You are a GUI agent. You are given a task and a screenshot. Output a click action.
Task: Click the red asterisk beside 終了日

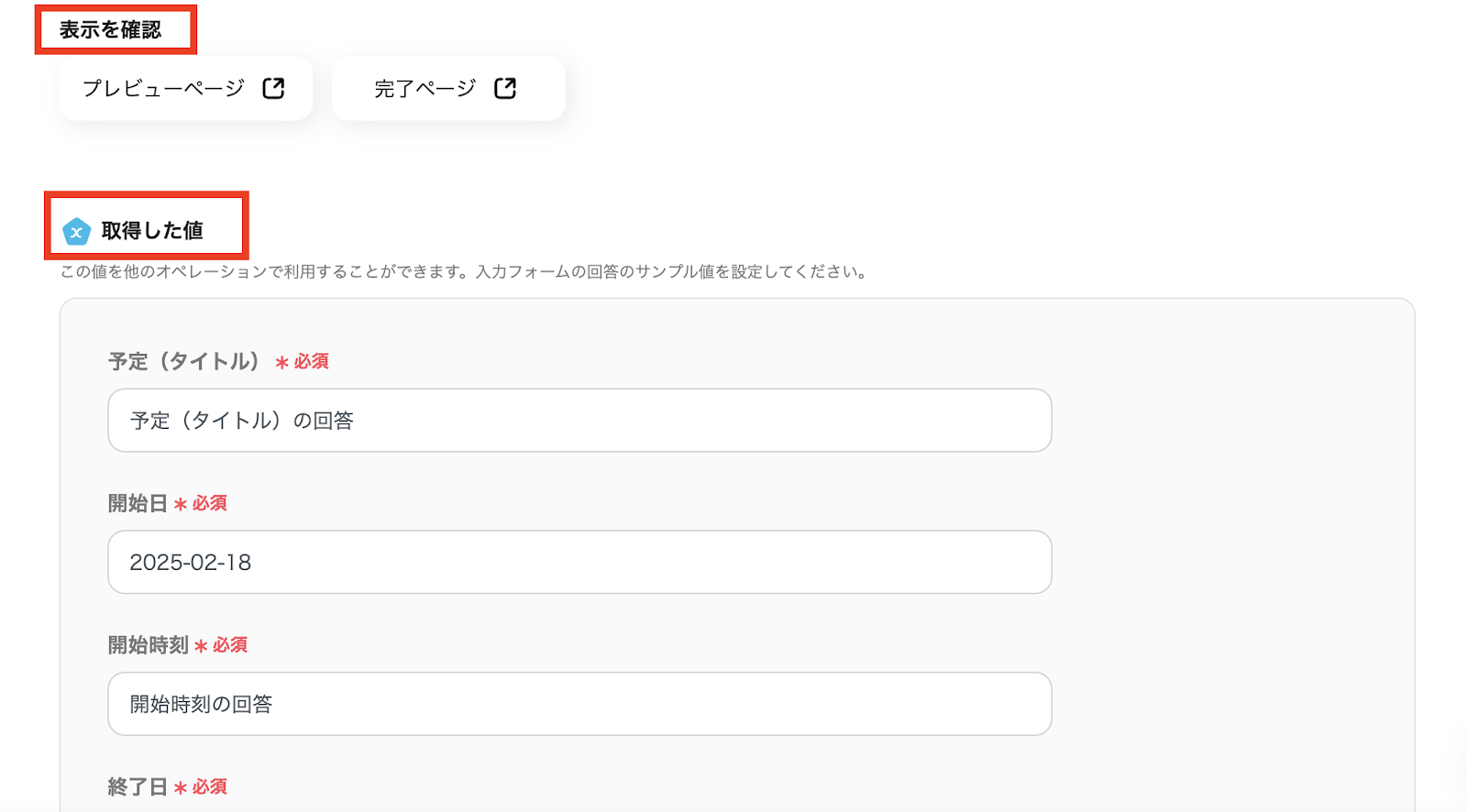(x=181, y=788)
